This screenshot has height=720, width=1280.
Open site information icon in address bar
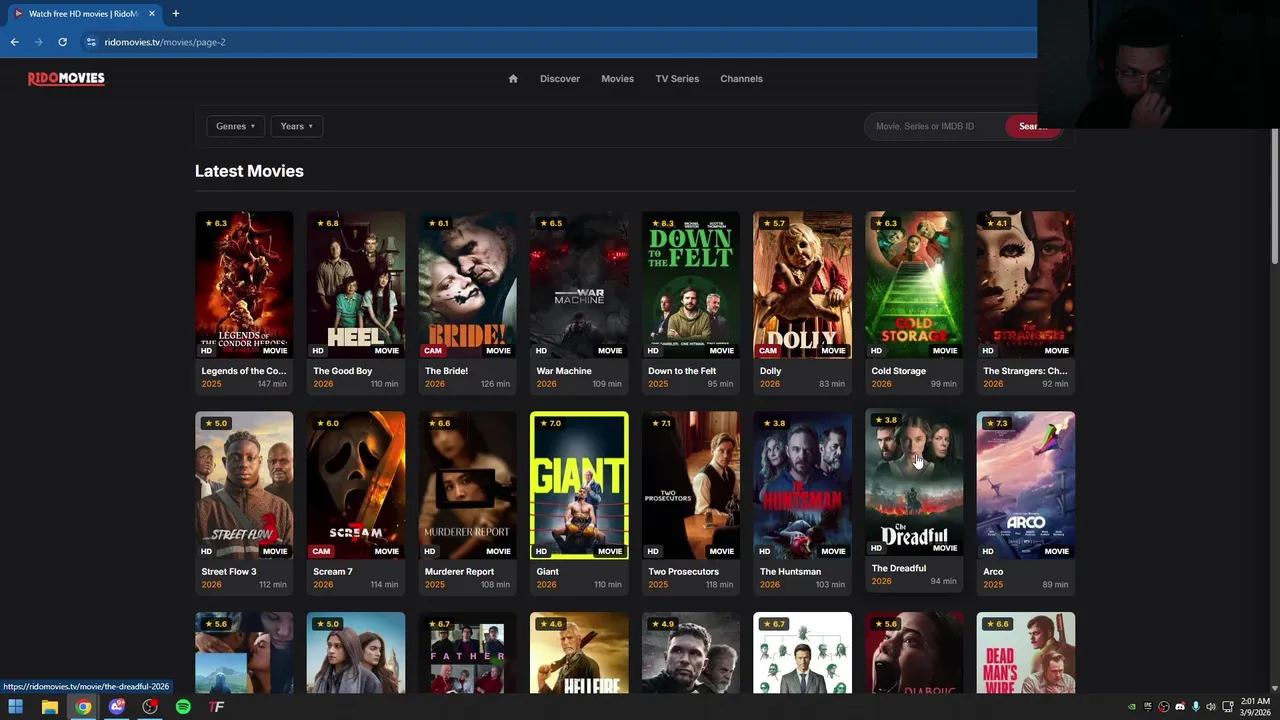(x=91, y=42)
